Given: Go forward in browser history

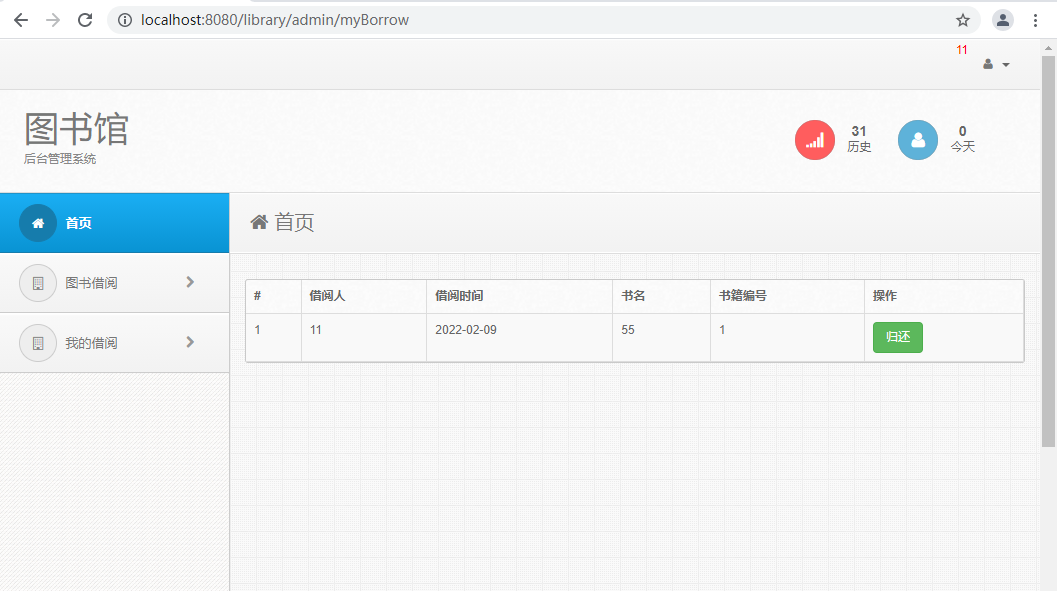Looking at the screenshot, I should 53,20.
